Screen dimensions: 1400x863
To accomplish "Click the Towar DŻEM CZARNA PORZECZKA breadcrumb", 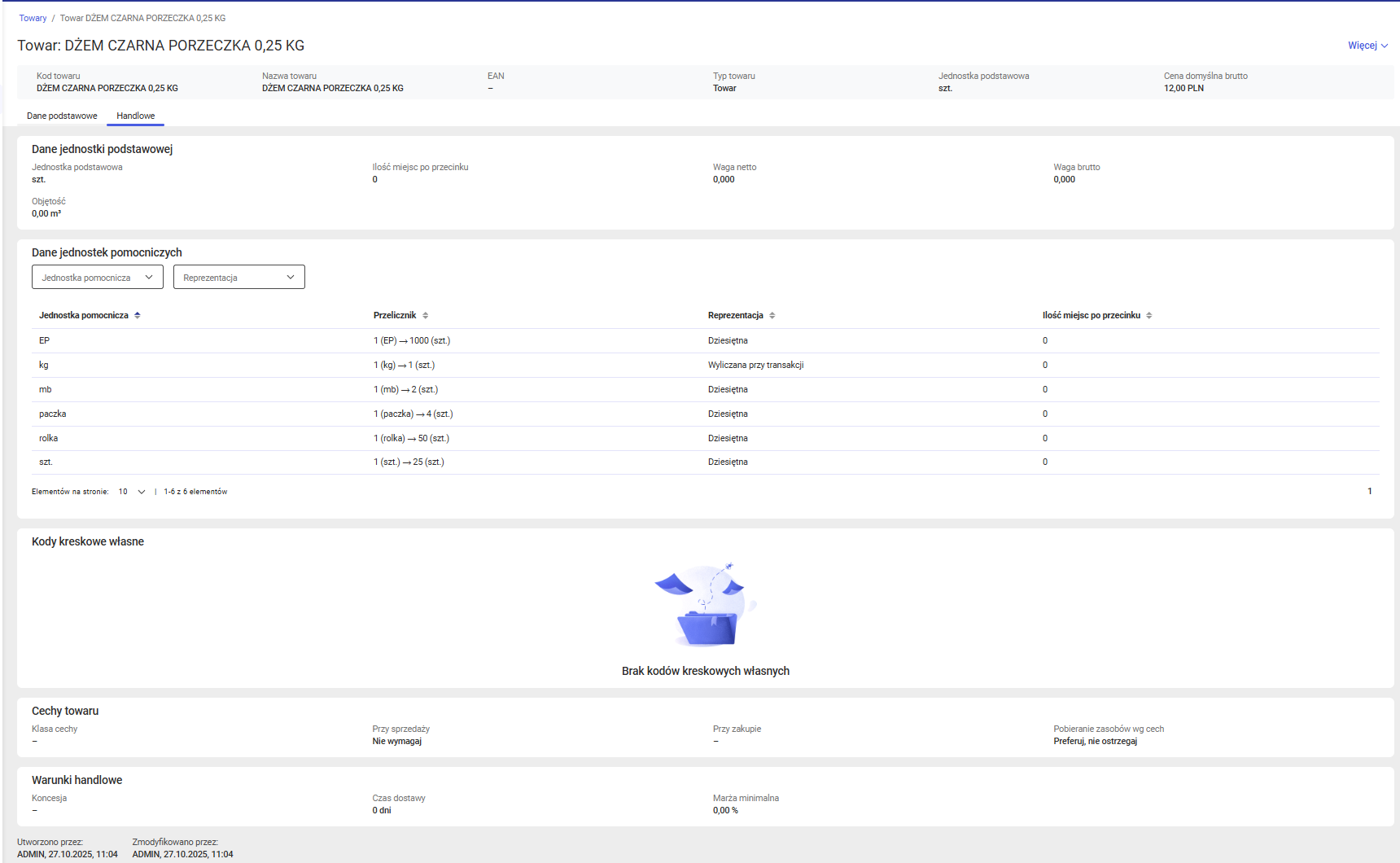I will tap(142, 18).
